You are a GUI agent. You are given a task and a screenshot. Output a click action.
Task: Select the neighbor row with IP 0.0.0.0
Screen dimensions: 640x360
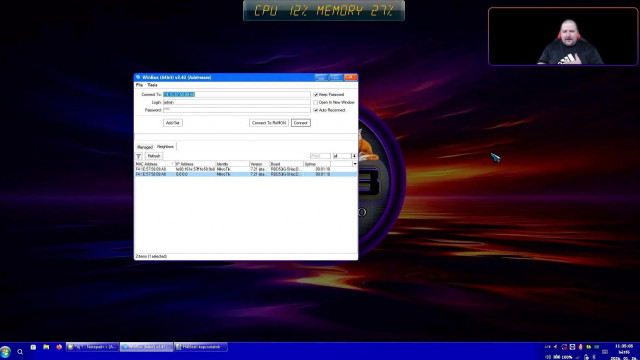point(246,174)
